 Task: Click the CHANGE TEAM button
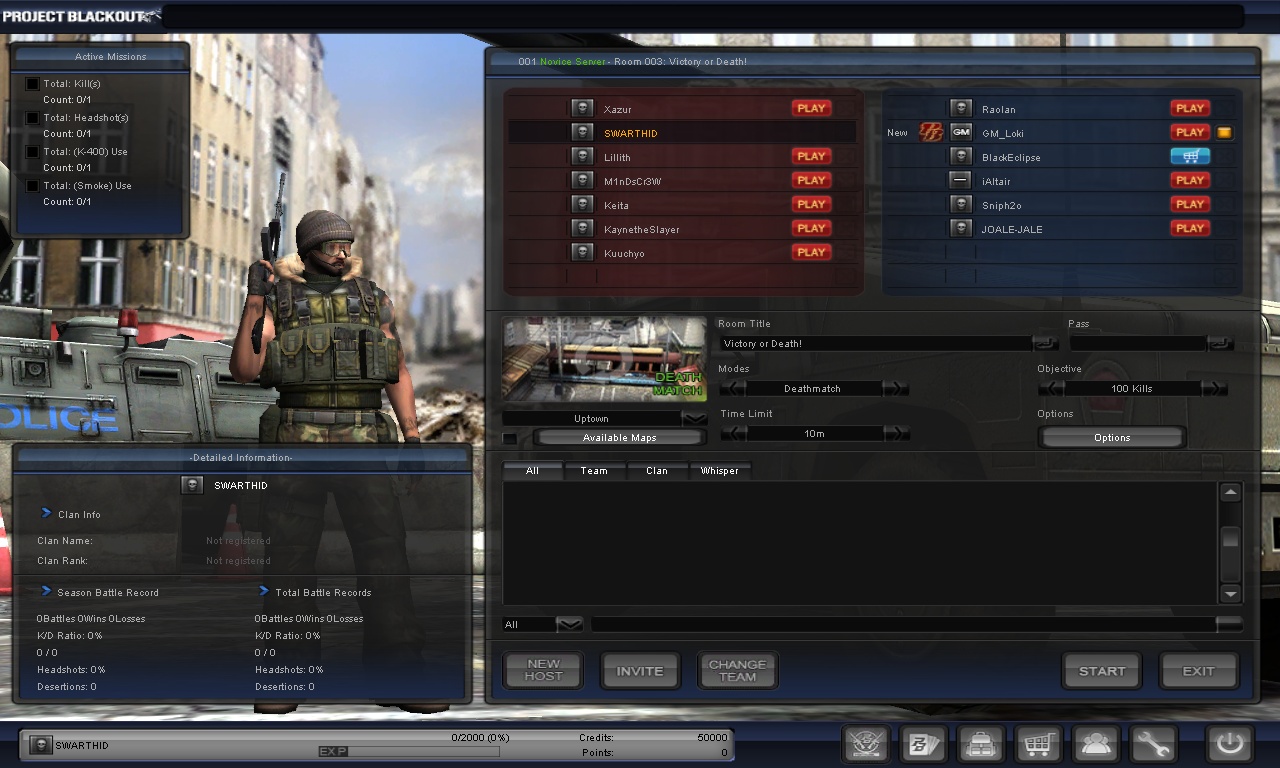pos(737,670)
